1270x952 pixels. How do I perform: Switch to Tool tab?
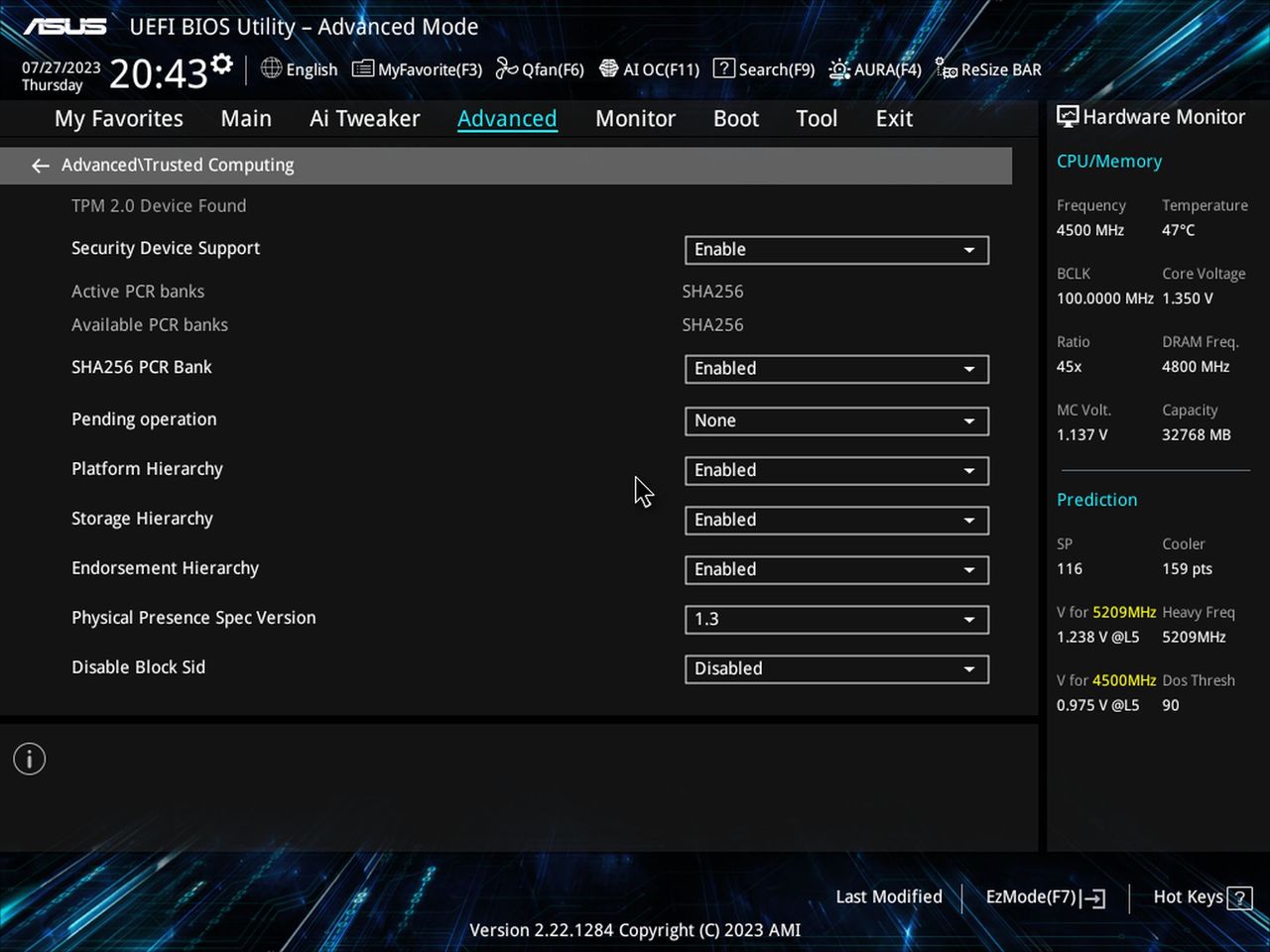pyautogui.click(x=817, y=119)
